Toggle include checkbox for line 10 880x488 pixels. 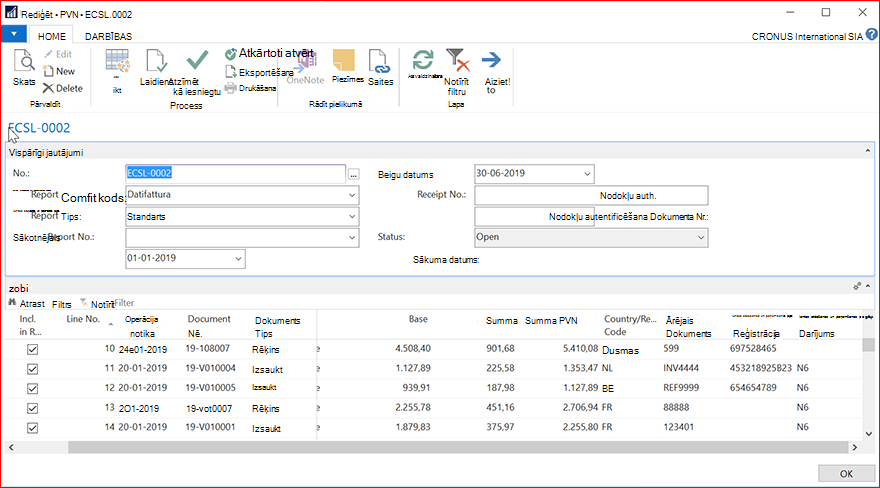[33, 349]
